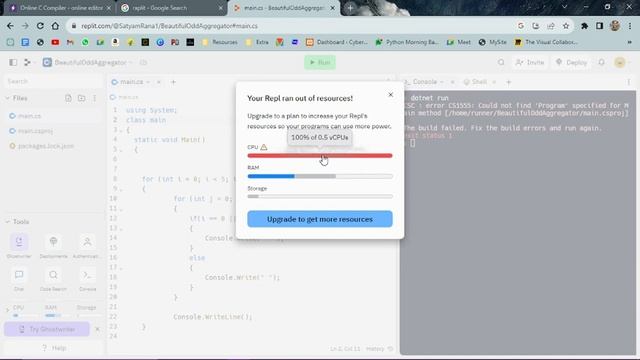Go to browser home page

[55, 26]
